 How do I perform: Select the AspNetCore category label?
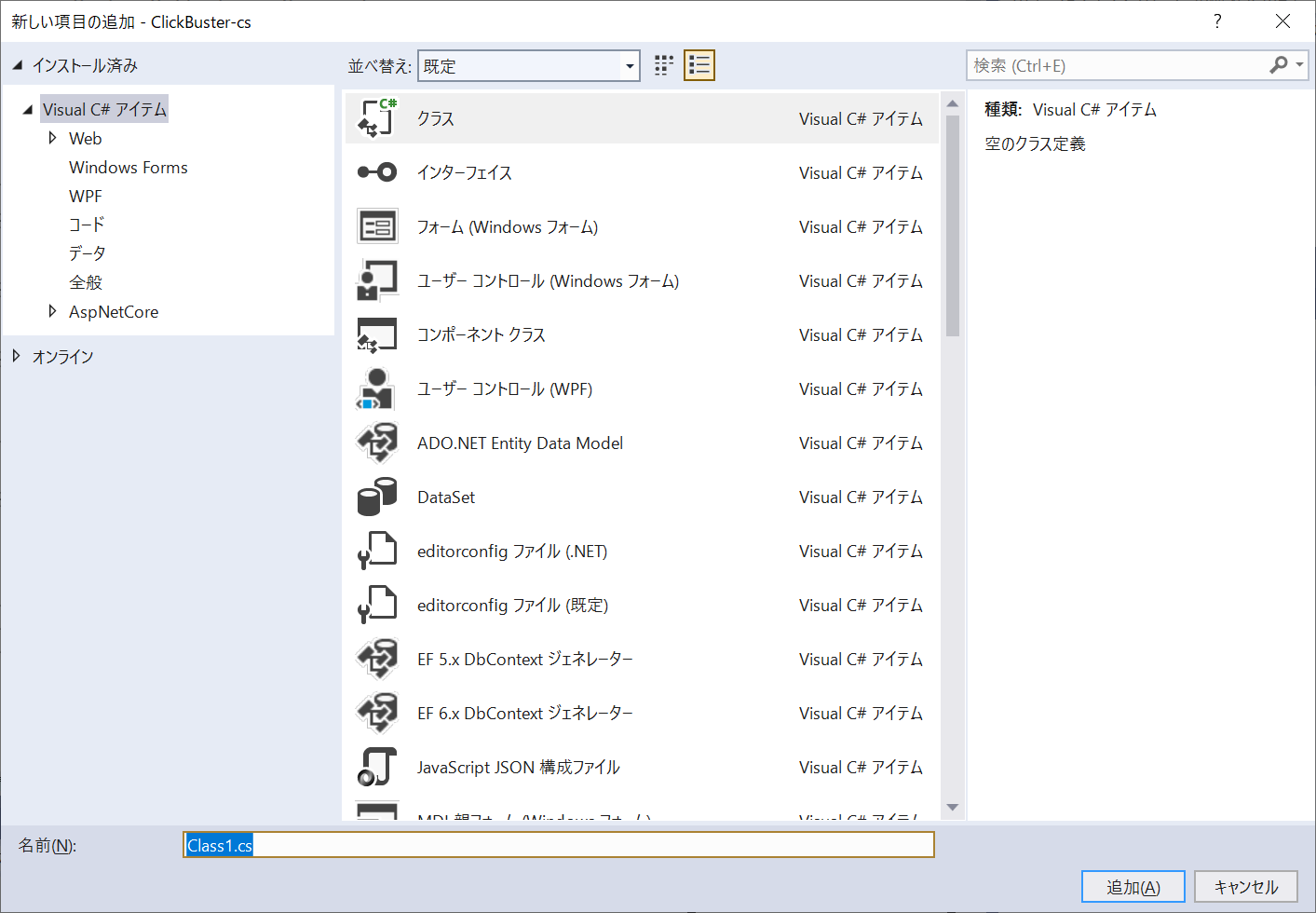click(114, 312)
